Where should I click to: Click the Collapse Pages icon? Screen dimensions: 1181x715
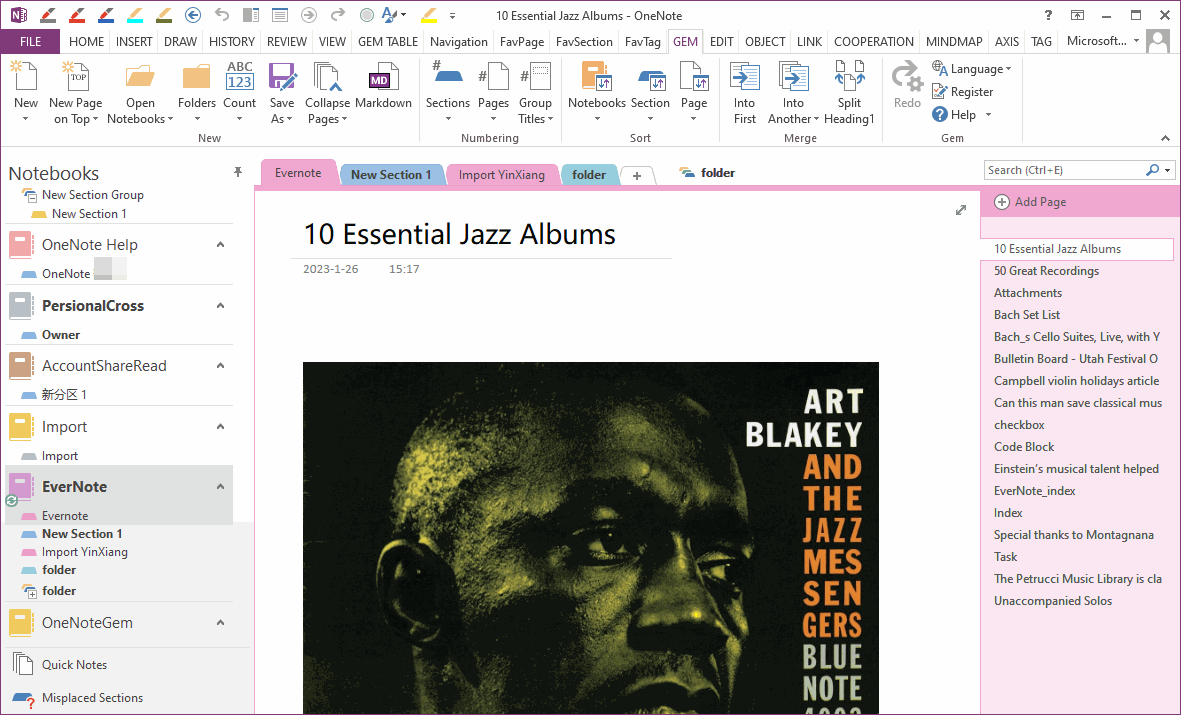coord(328,77)
